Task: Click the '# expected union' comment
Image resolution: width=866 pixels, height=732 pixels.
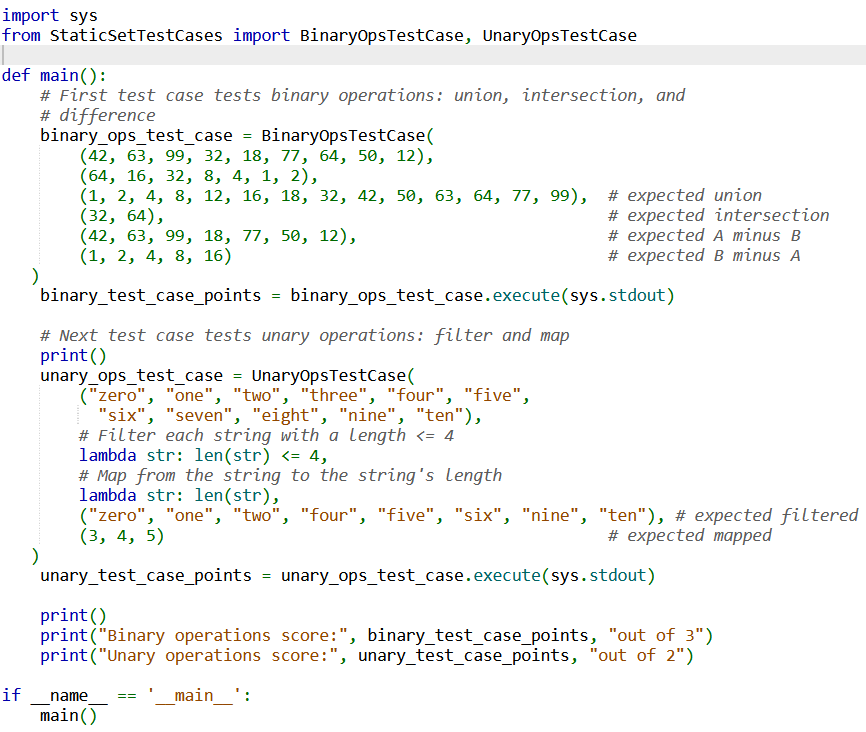Action: click(684, 195)
